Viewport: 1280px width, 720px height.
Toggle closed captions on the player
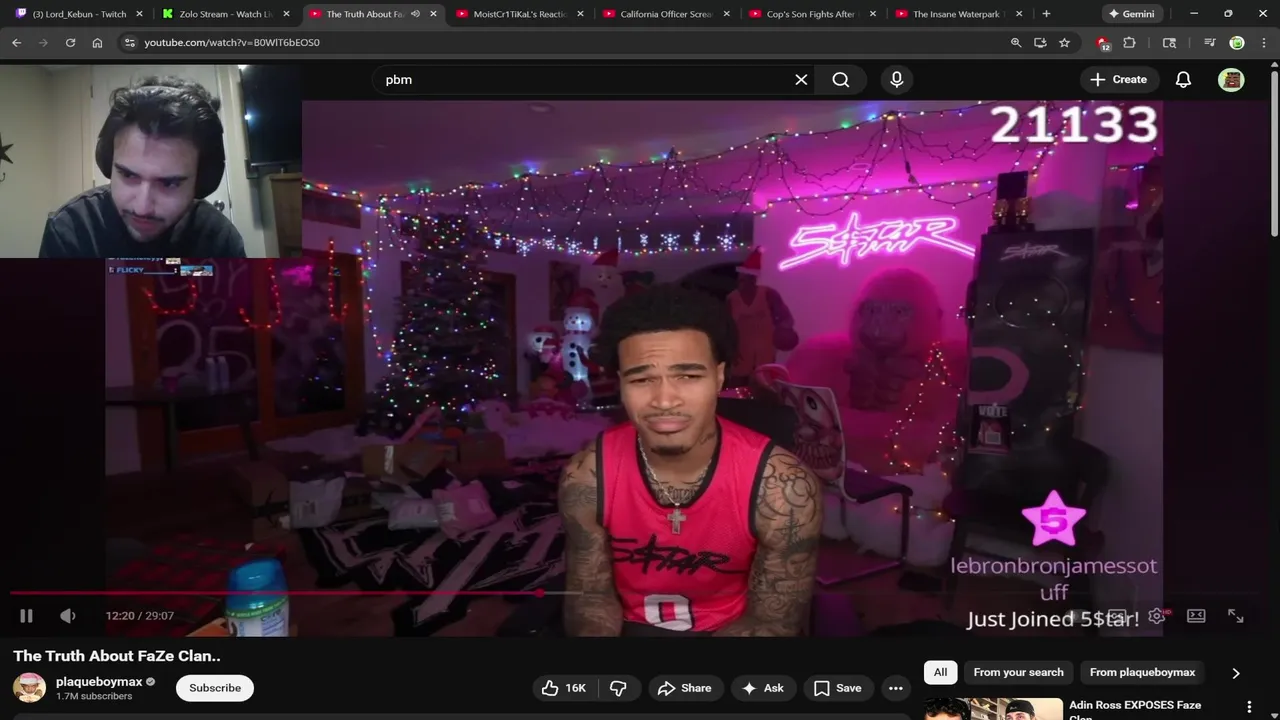click(1117, 616)
